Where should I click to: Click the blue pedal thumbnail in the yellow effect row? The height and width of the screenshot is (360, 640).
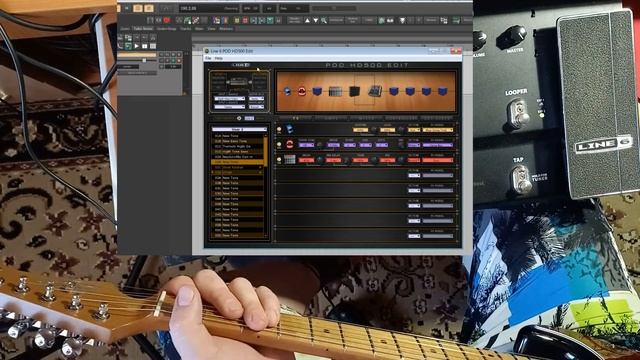tap(289, 129)
